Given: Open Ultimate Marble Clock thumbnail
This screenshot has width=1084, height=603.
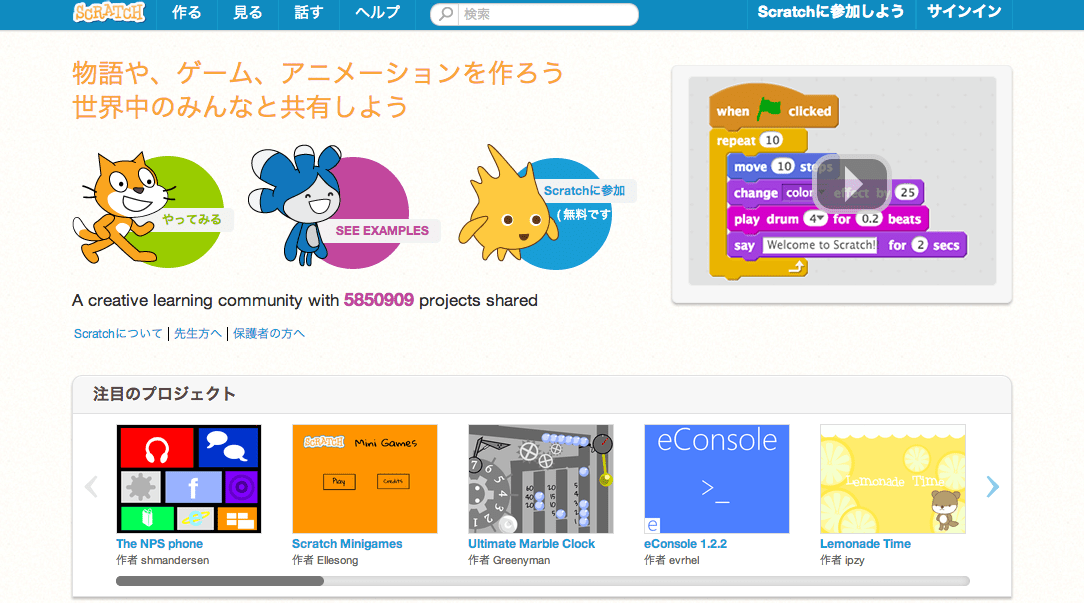Looking at the screenshot, I should [x=541, y=479].
